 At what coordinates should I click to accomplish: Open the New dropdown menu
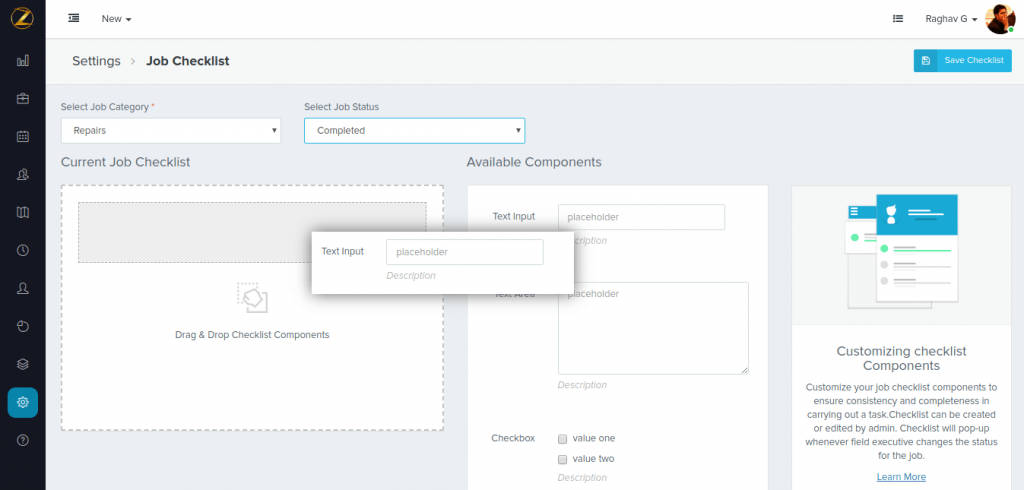[116, 19]
